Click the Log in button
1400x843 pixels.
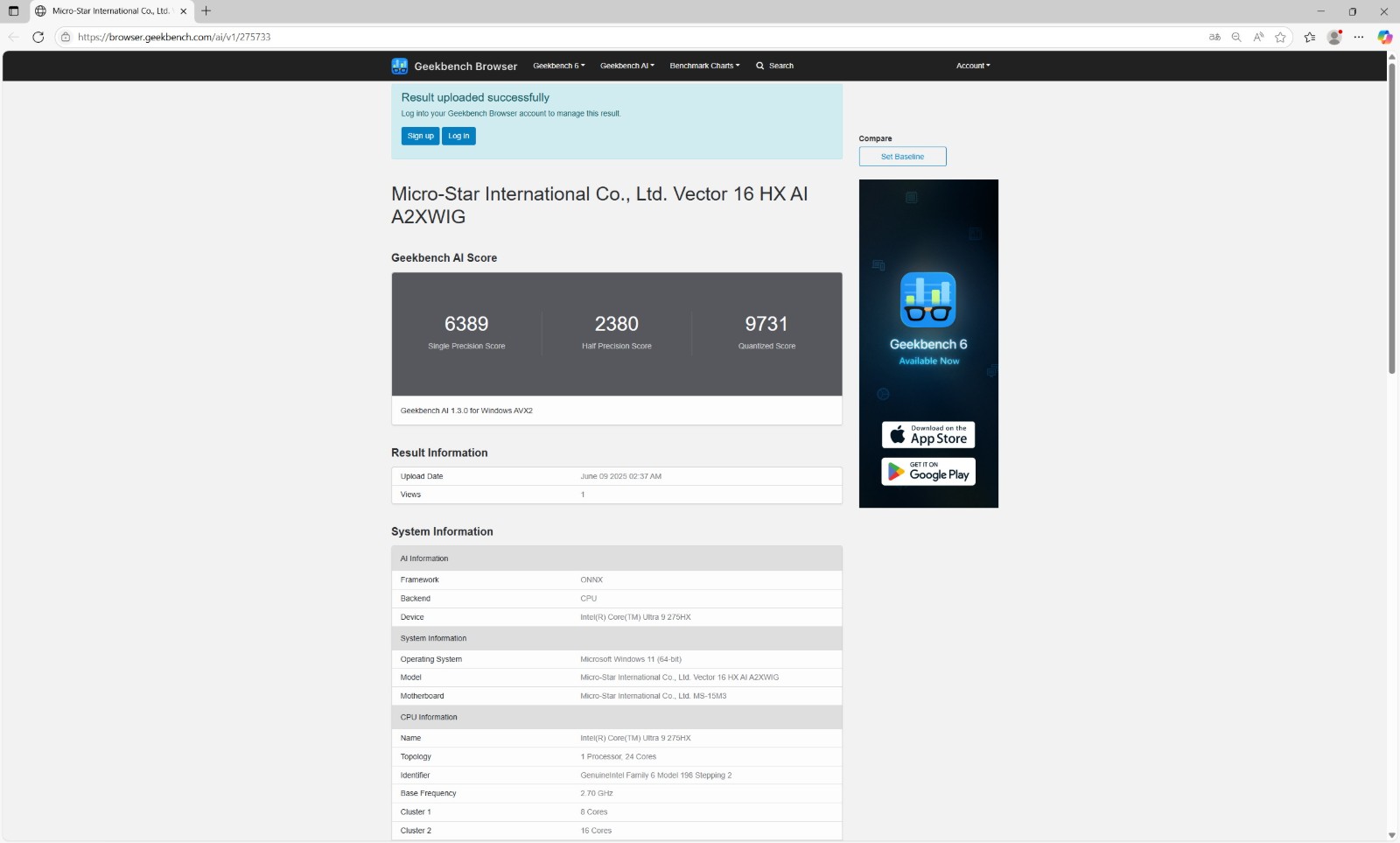[458, 136]
